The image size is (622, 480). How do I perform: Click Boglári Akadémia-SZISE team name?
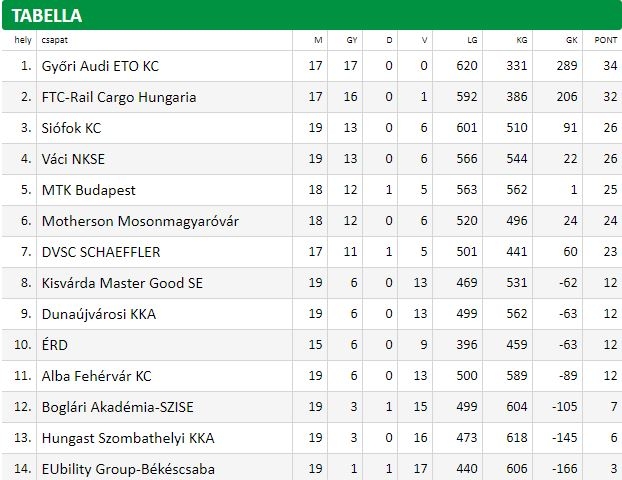click(x=117, y=407)
